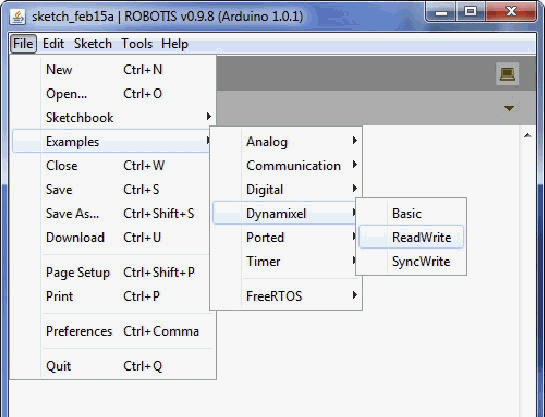Open the Edit menu
The height and width of the screenshot is (417, 545).
[x=53, y=44]
